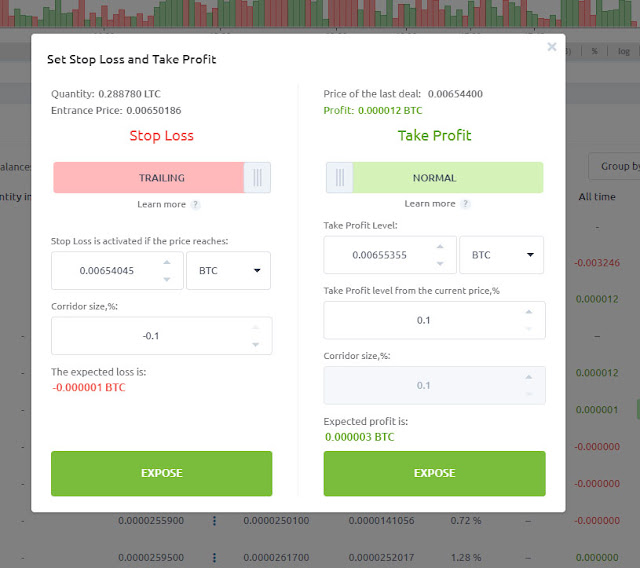Click the % scale option on chart
The image size is (640, 568).
[x=594, y=51]
